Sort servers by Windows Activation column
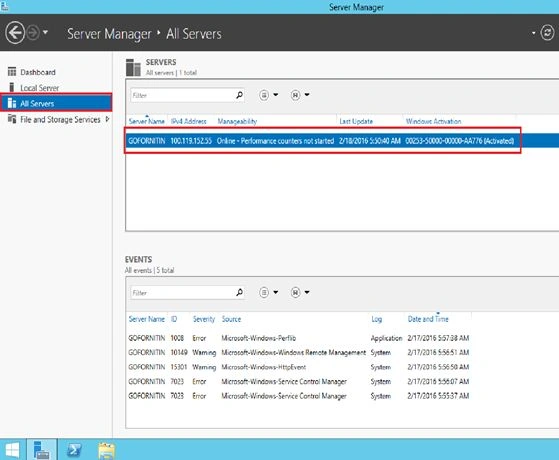The image size is (559, 460). (434, 121)
